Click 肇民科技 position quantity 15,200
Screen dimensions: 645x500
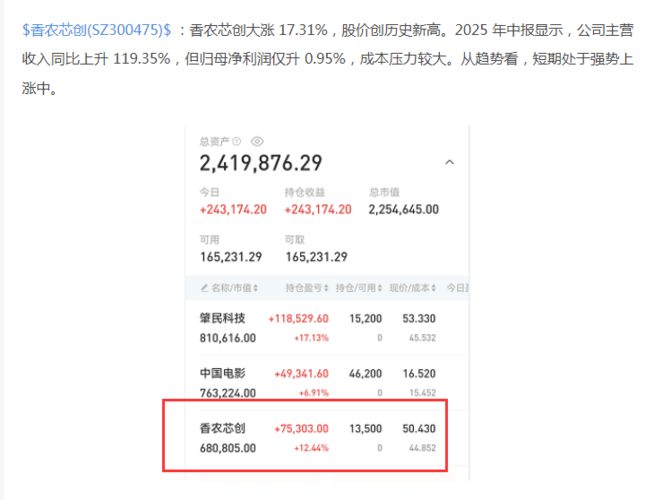pos(366,319)
